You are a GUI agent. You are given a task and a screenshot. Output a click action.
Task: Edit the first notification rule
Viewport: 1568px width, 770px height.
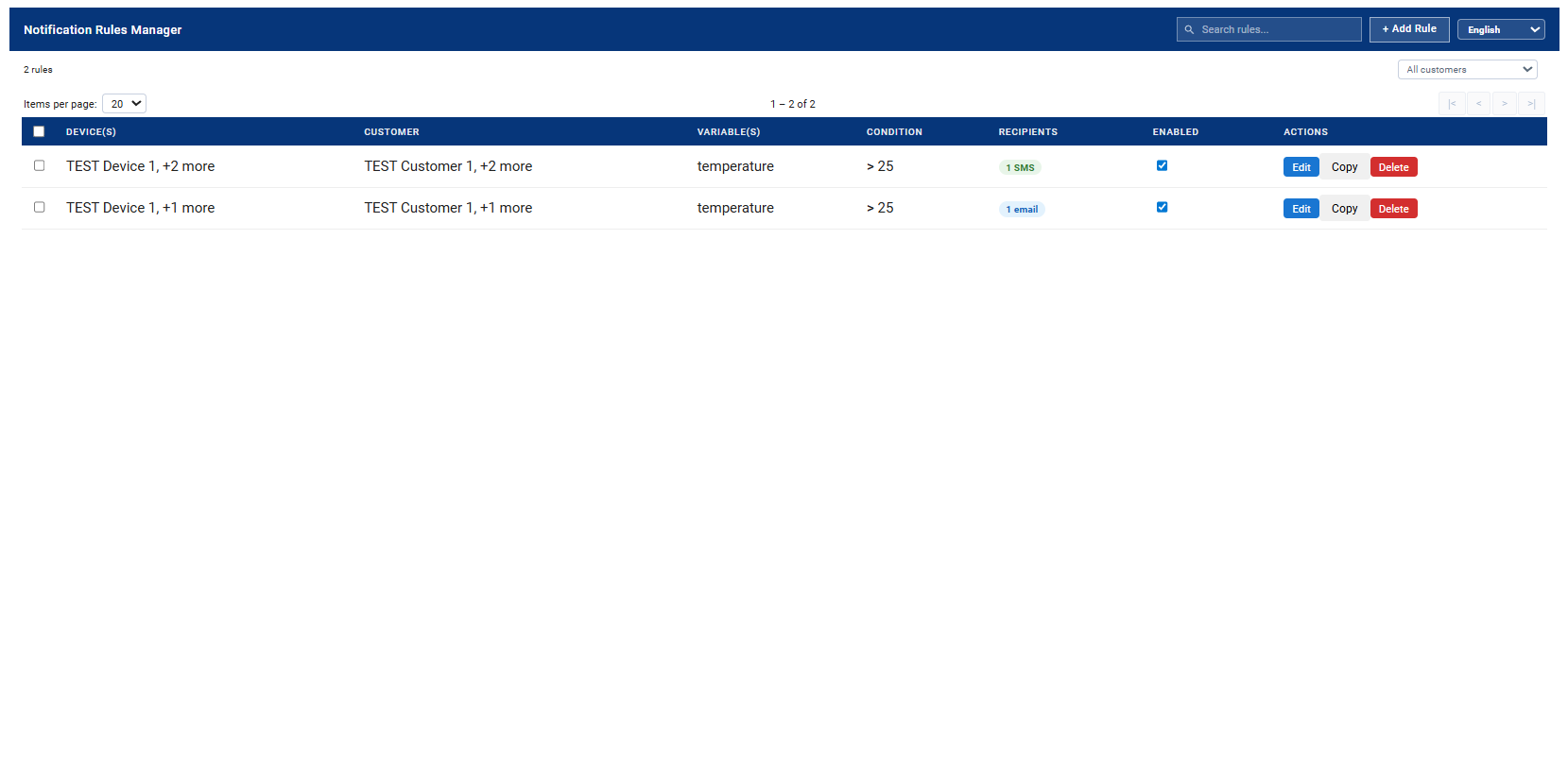[1301, 167]
